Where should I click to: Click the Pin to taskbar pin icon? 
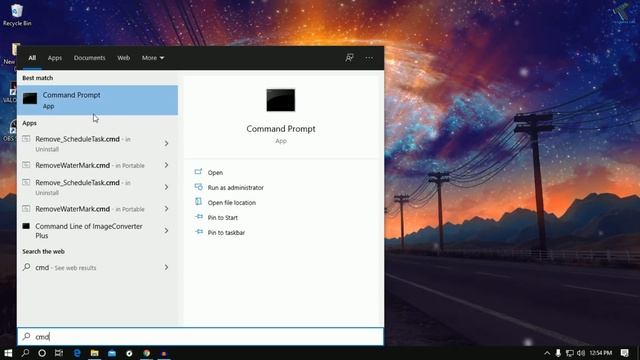[x=198, y=232]
